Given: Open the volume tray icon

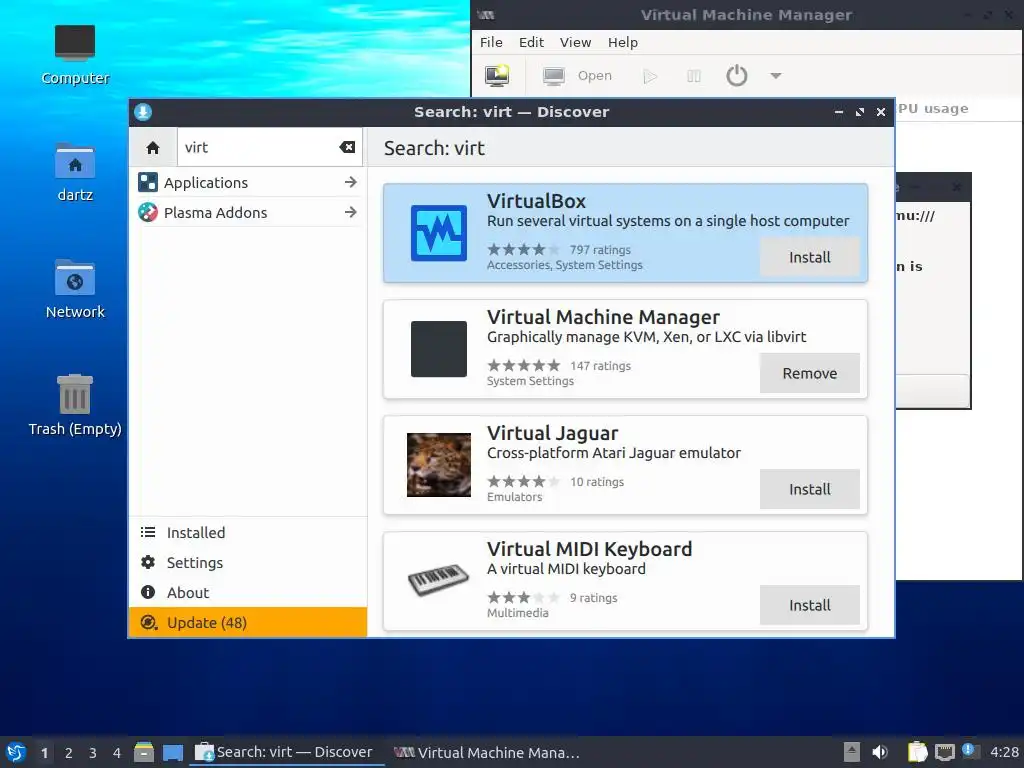Looking at the screenshot, I should click(x=880, y=752).
